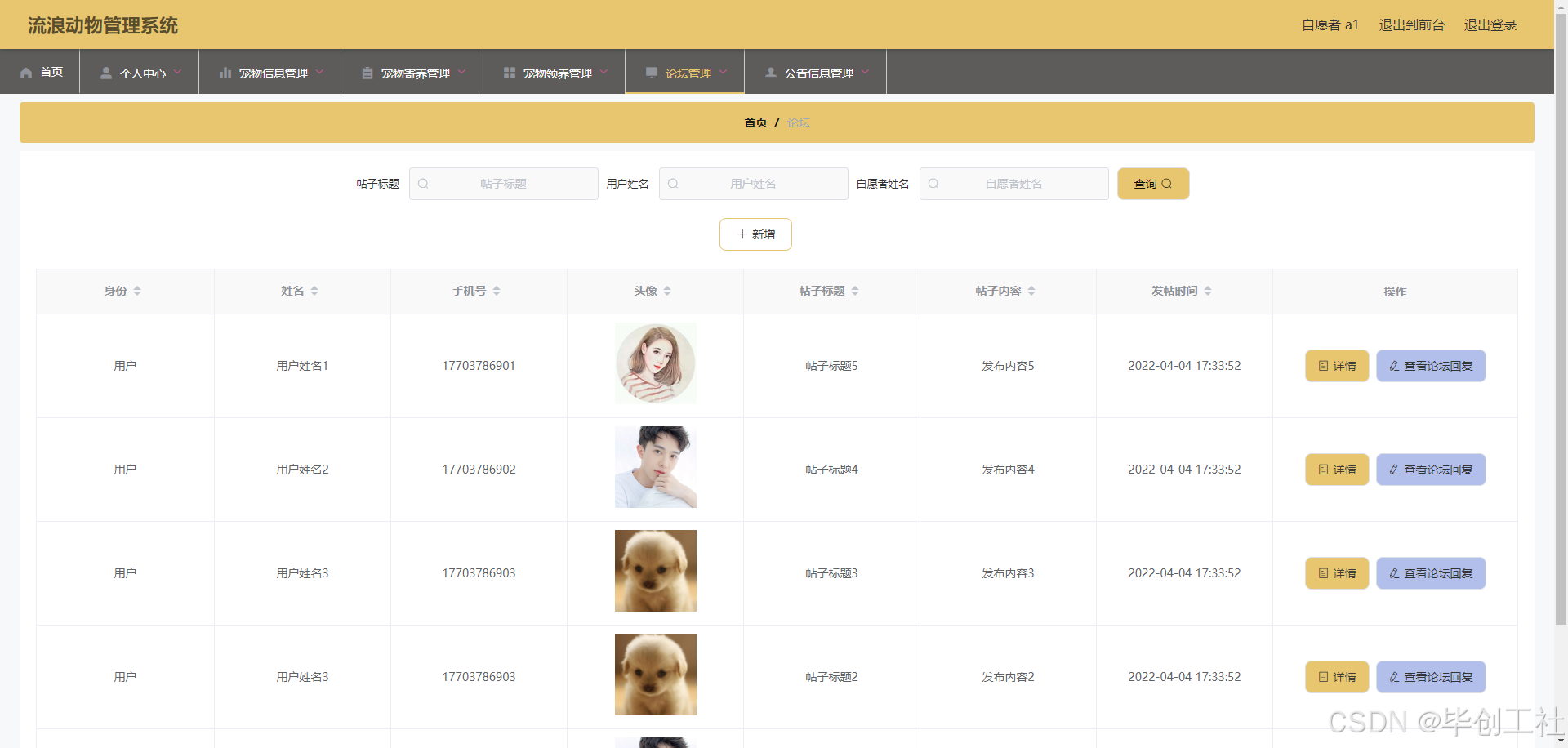Focus the 帖子标题 search input
Image resolution: width=1568 pixels, height=748 pixels.
pos(504,184)
